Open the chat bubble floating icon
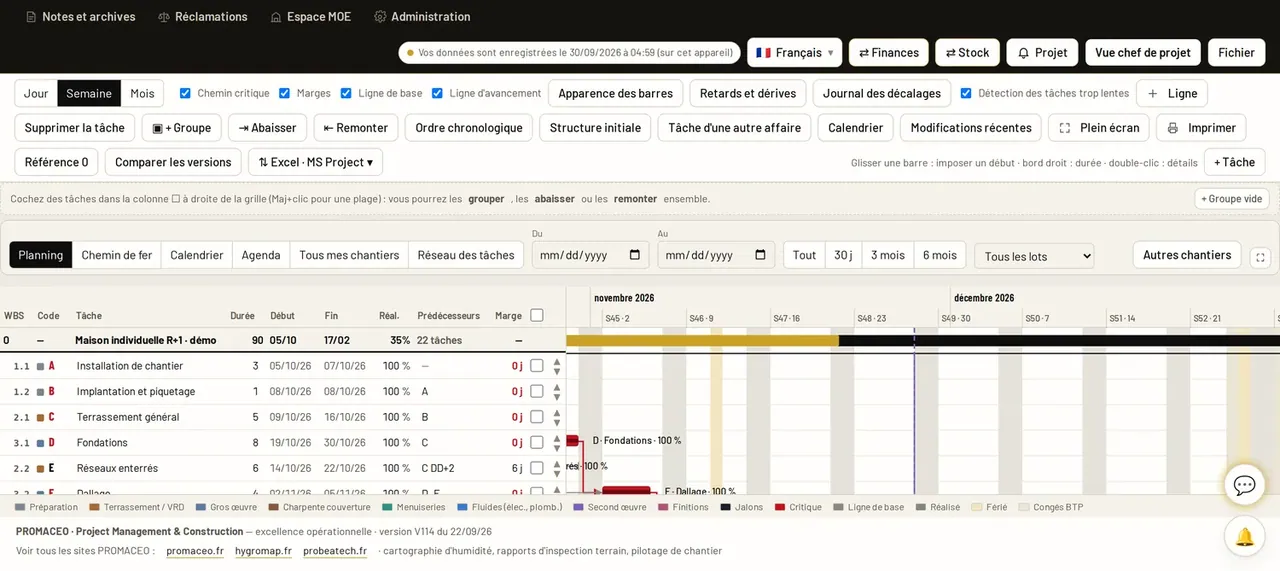 (x=1244, y=485)
